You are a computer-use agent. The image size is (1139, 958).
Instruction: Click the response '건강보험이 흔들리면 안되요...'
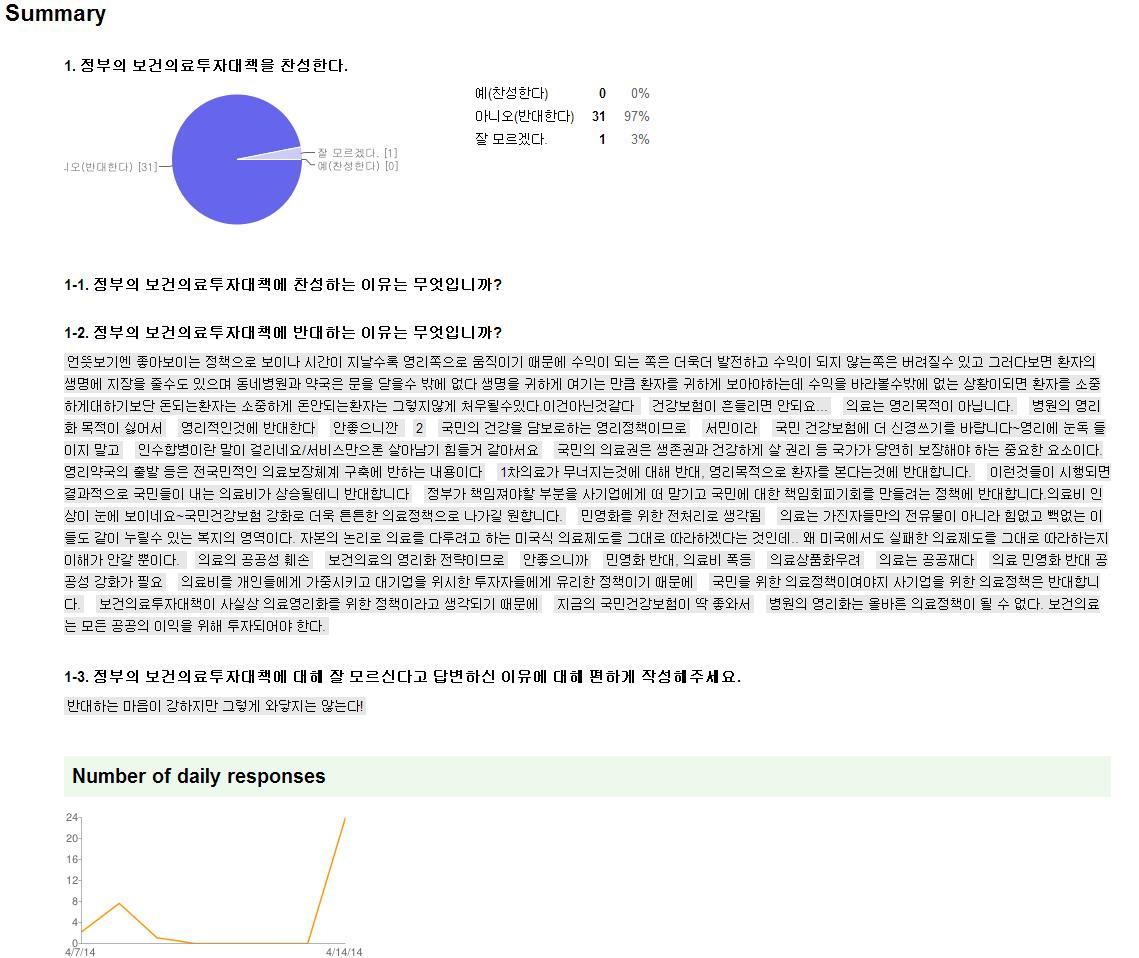point(738,406)
